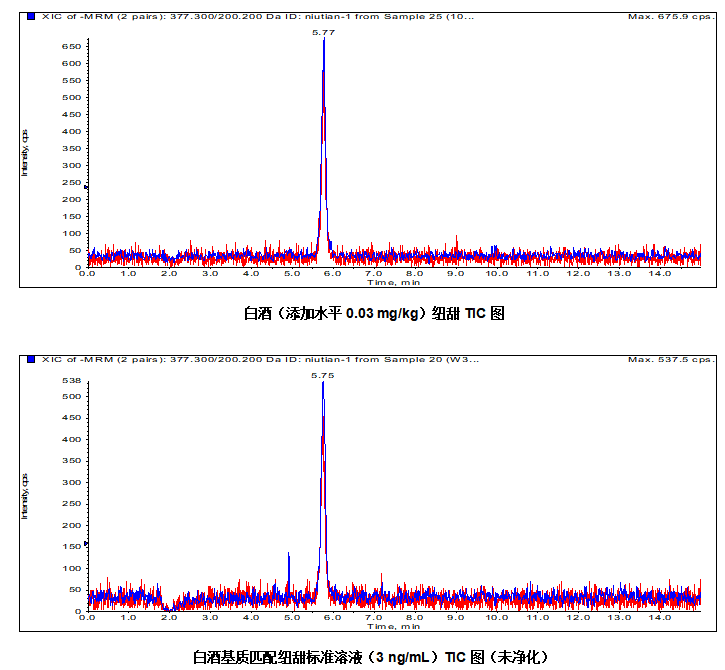
Task: Select the 5.77 peak label in top chart
Action: (323, 33)
